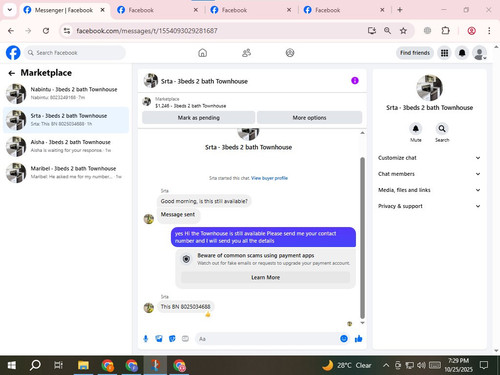Image resolution: width=500 pixels, height=375 pixels.
Task: Open site information icon in address bar
Action: pyautogui.click(x=67, y=31)
